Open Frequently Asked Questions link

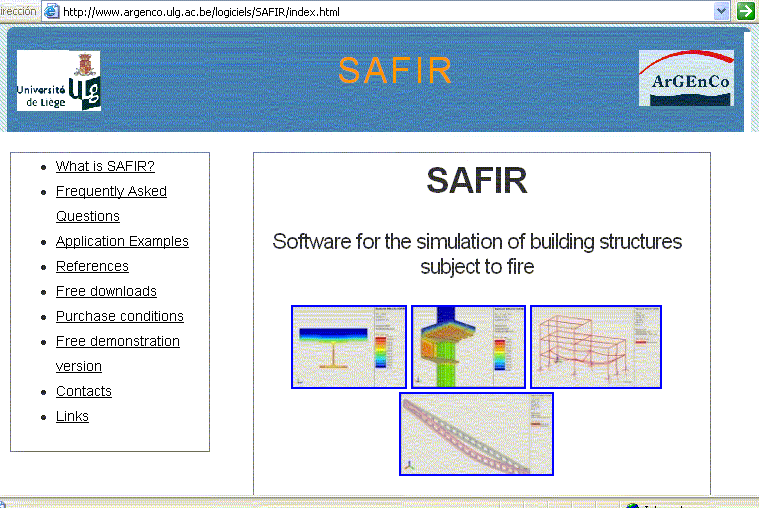pos(111,203)
